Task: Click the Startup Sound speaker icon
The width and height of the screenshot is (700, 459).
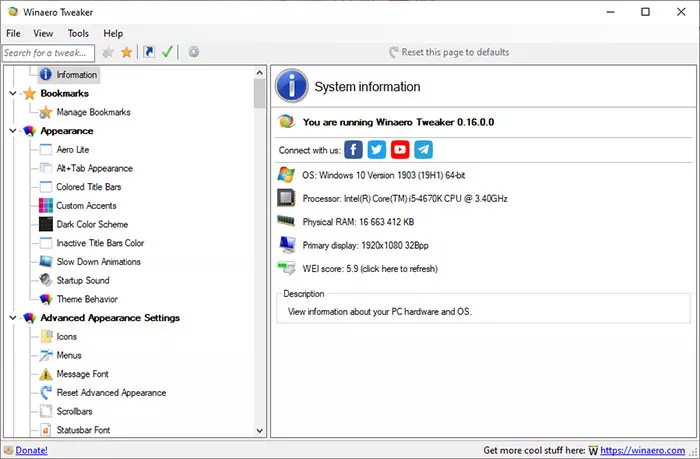Action: (x=46, y=280)
